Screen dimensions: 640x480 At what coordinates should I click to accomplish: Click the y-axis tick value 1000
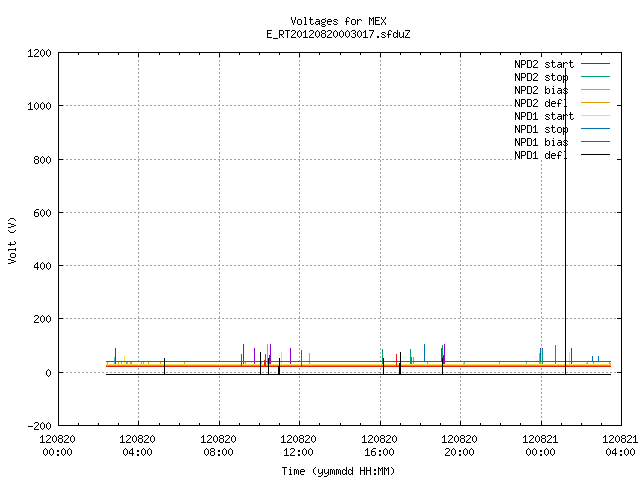point(39,107)
